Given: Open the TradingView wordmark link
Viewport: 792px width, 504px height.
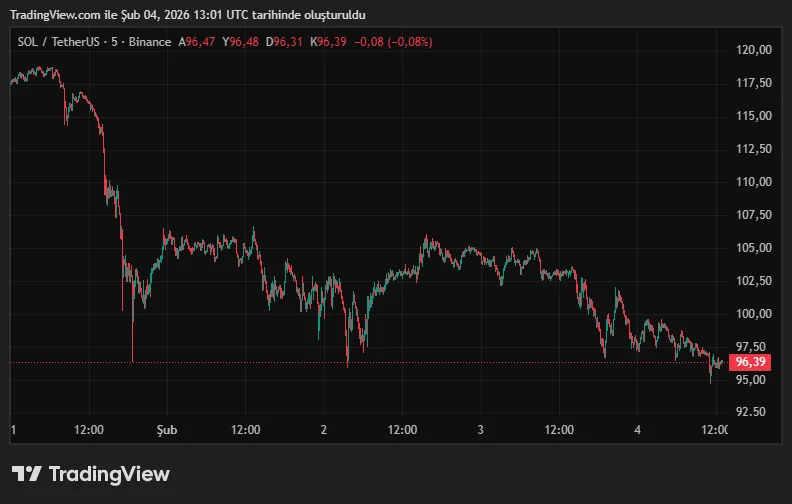Looking at the screenshot, I should pos(109,474).
